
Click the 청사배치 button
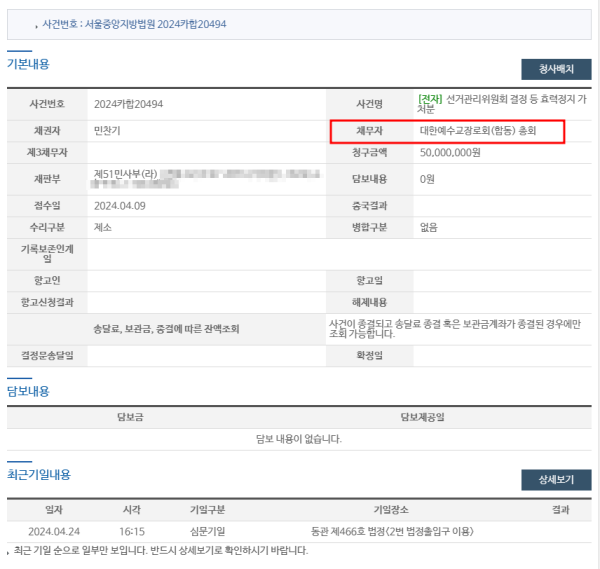pyautogui.click(x=557, y=69)
